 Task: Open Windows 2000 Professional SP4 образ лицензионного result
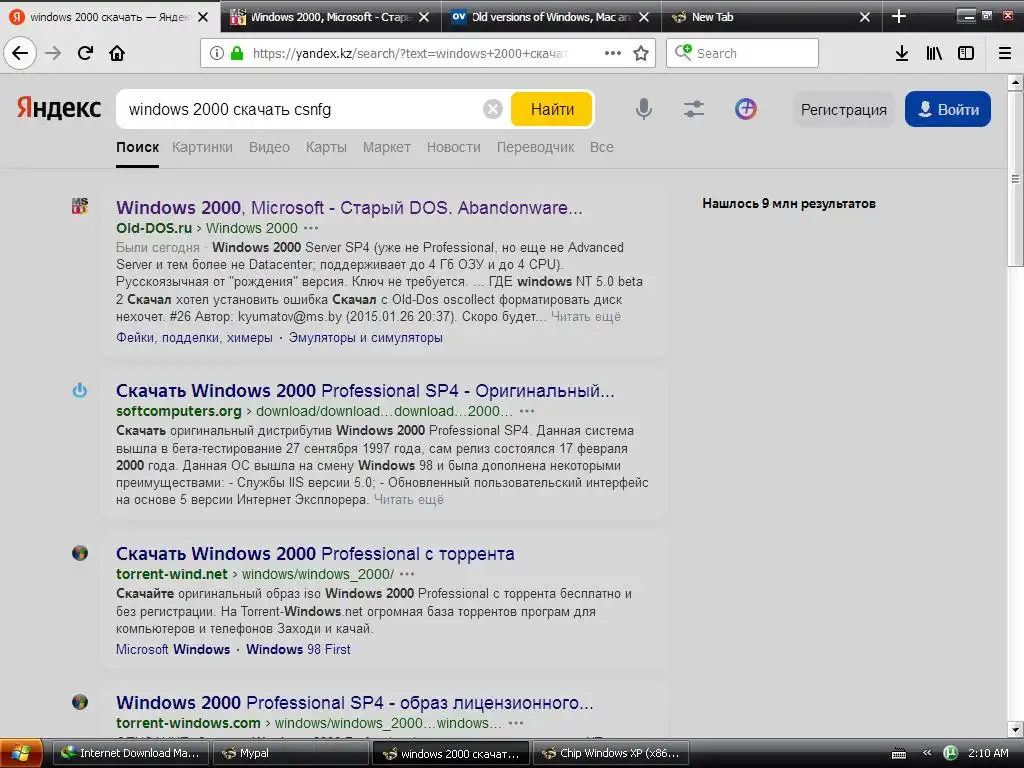tap(355, 703)
